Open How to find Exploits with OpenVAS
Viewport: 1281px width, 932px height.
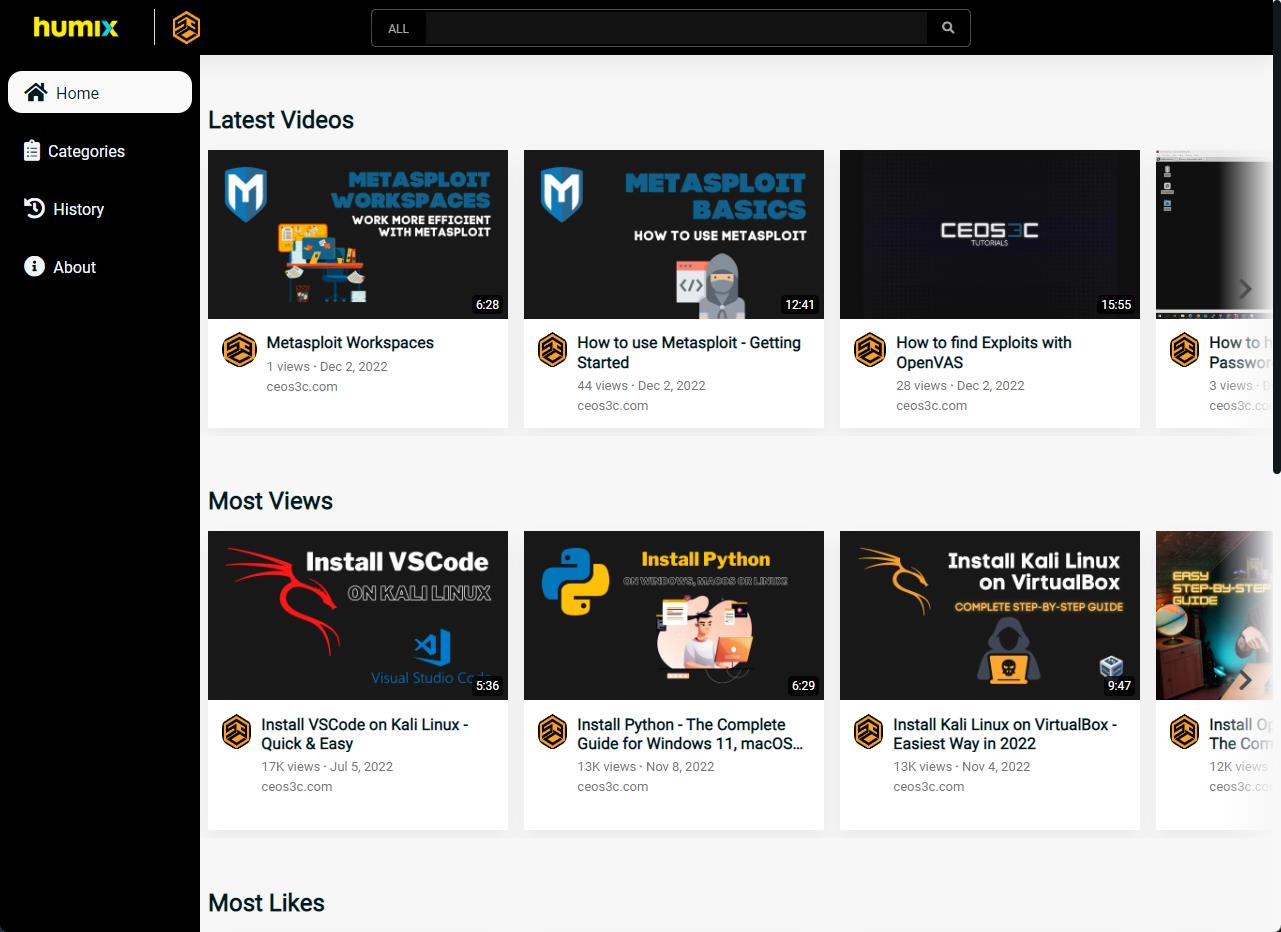[x=984, y=352]
